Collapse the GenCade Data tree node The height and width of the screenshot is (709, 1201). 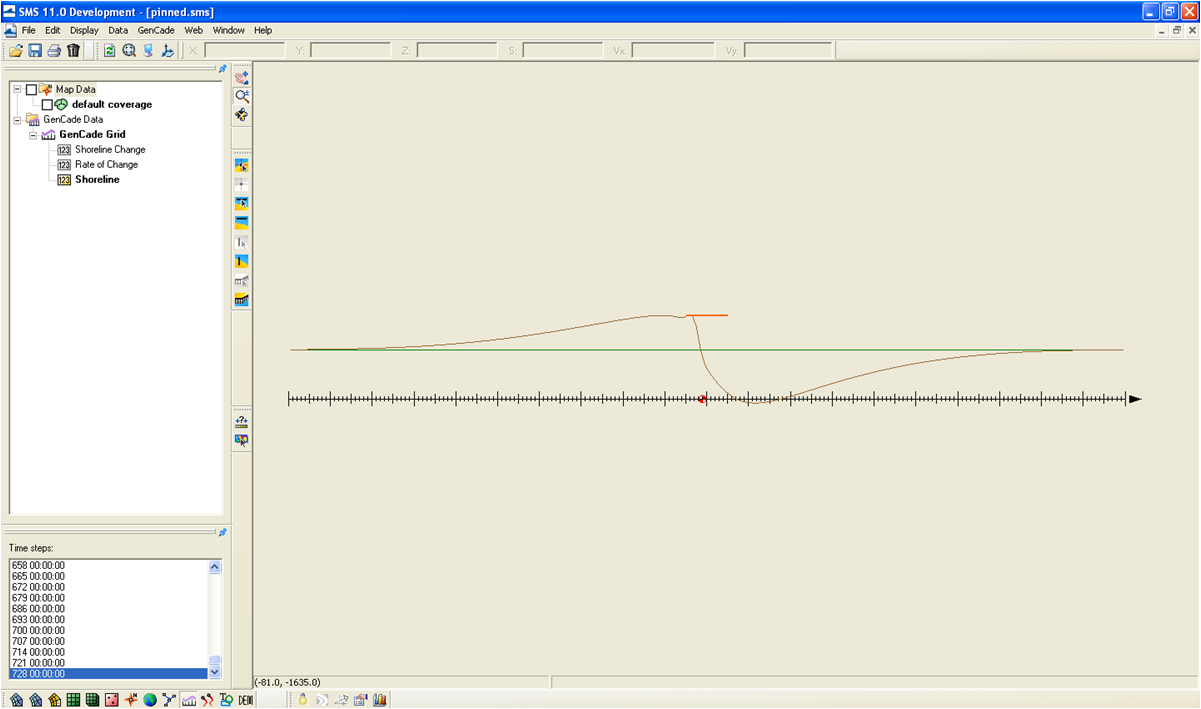[x=17, y=119]
